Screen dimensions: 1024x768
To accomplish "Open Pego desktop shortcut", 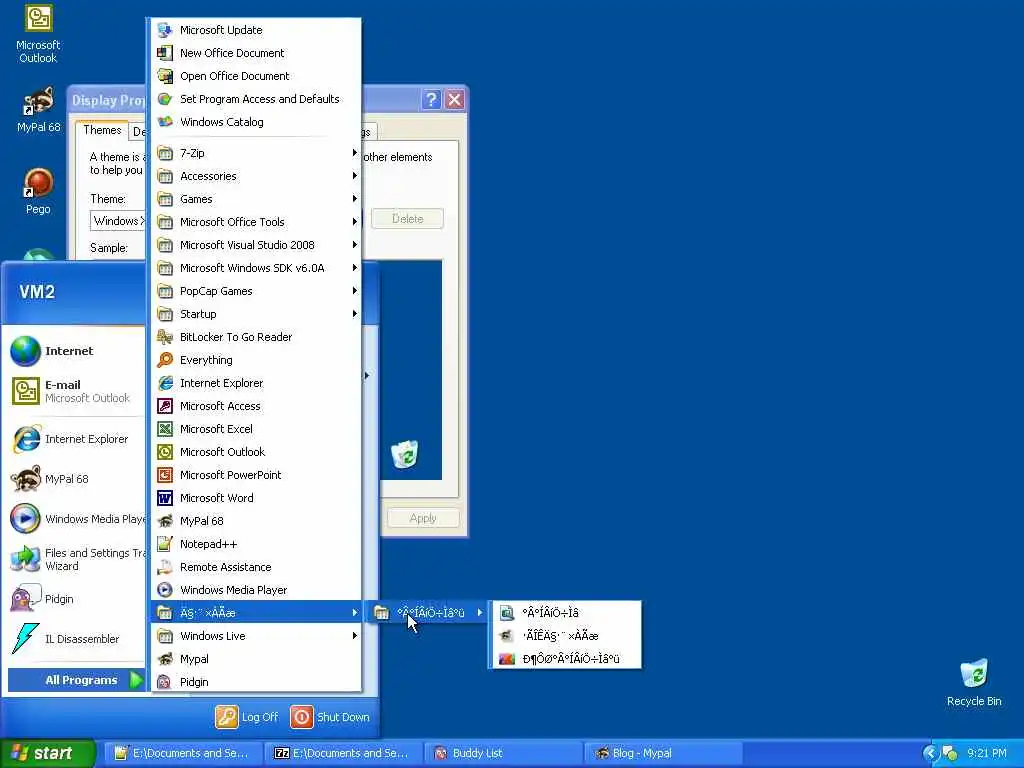I will tap(38, 191).
